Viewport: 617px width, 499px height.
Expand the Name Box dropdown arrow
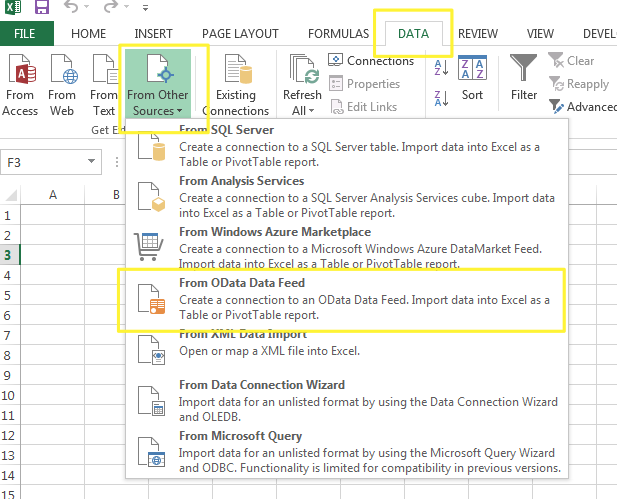[x=91, y=161]
